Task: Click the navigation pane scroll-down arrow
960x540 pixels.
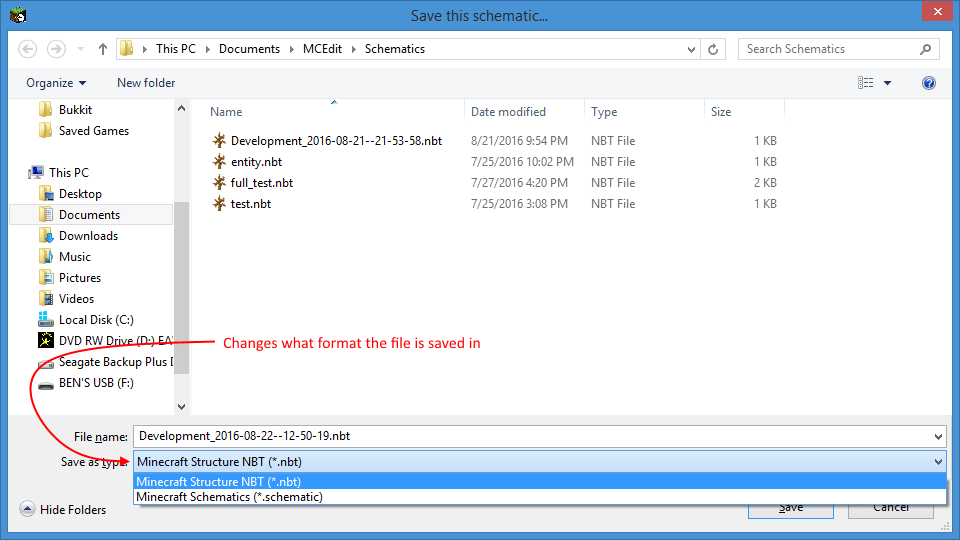Action: coord(181,407)
